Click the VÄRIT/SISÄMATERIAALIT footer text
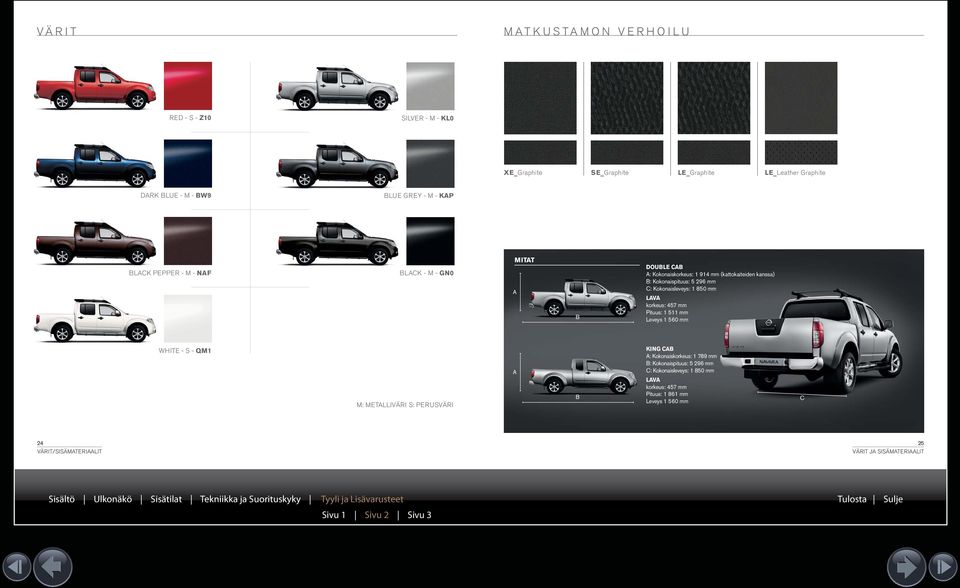The width and height of the screenshot is (960, 588). point(69,451)
